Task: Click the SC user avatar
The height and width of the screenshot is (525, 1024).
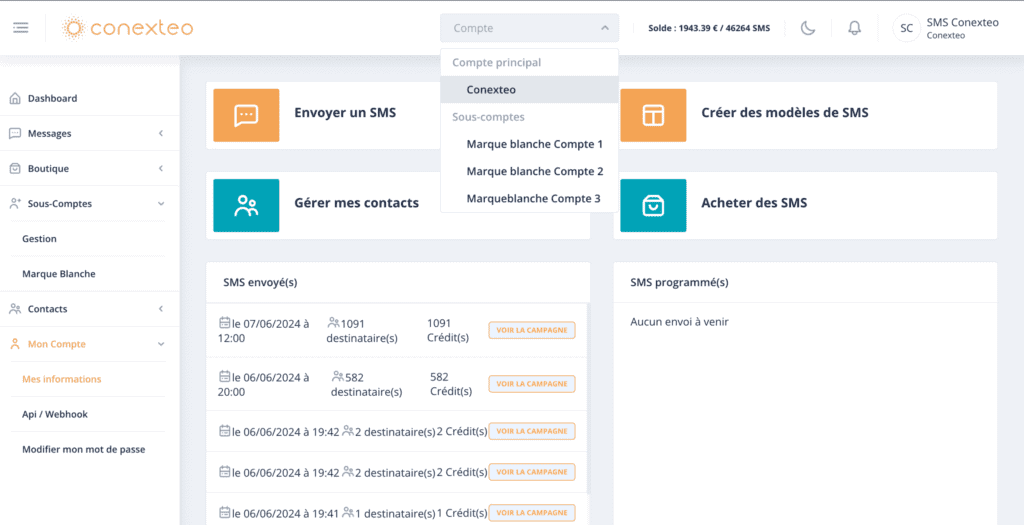Action: (x=906, y=28)
